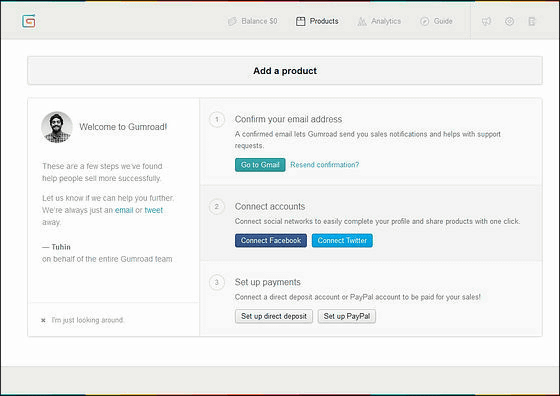Click the megaphone announcements icon
The image size is (560, 396).
click(x=486, y=21)
